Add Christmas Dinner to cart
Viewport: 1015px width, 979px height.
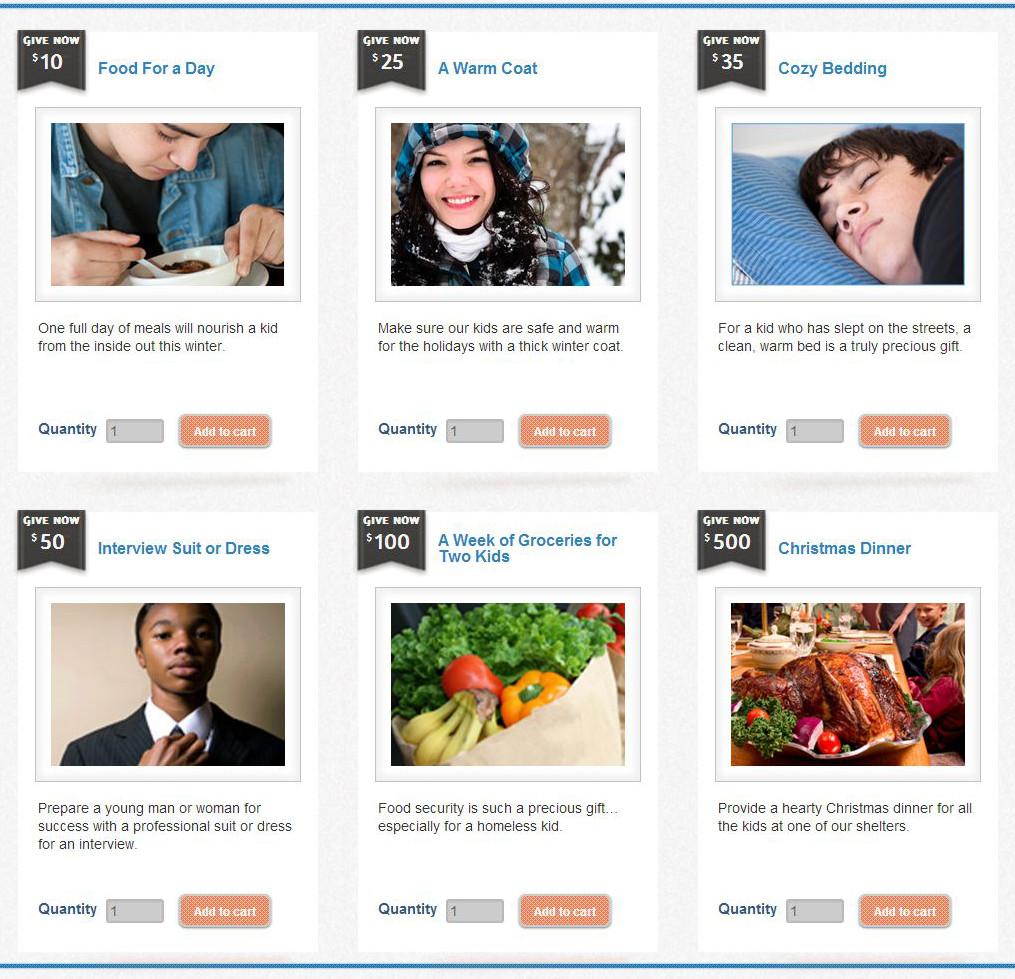904,911
